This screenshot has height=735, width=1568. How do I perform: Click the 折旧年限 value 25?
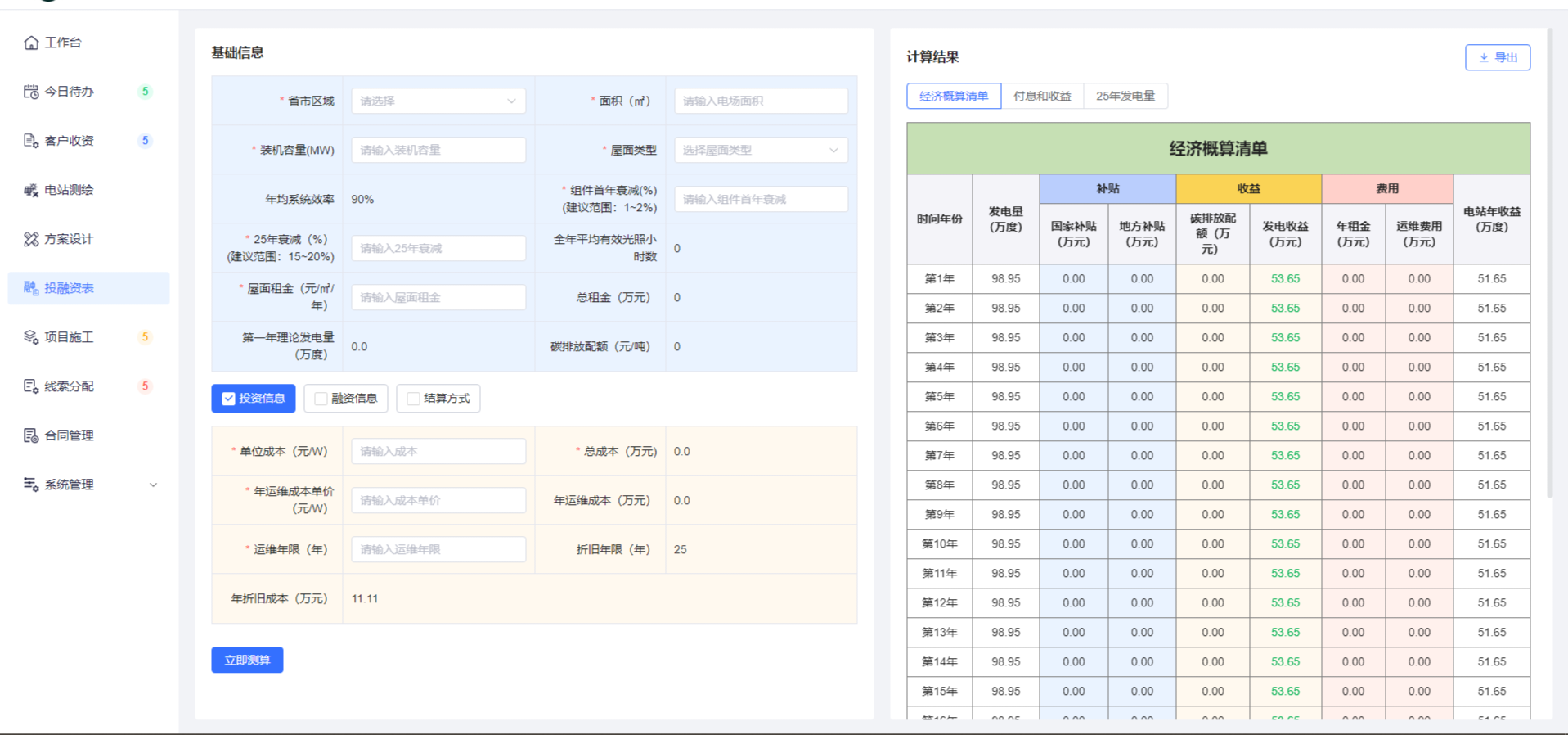[681, 550]
